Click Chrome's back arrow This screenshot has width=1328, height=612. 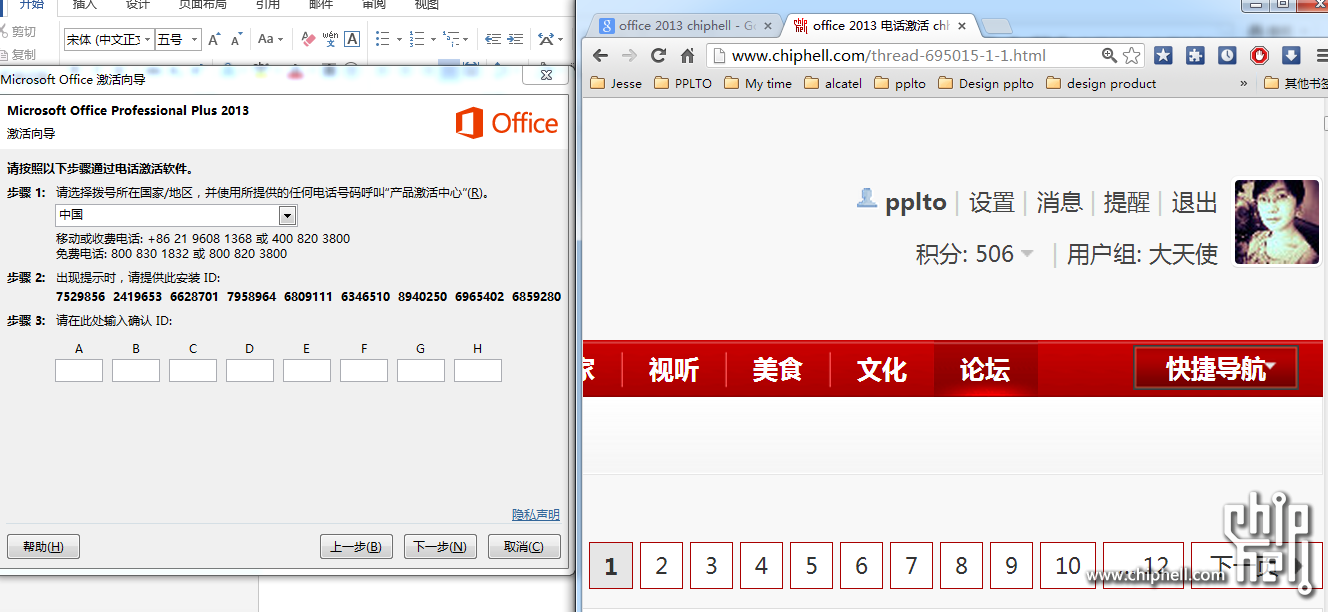tap(600, 56)
